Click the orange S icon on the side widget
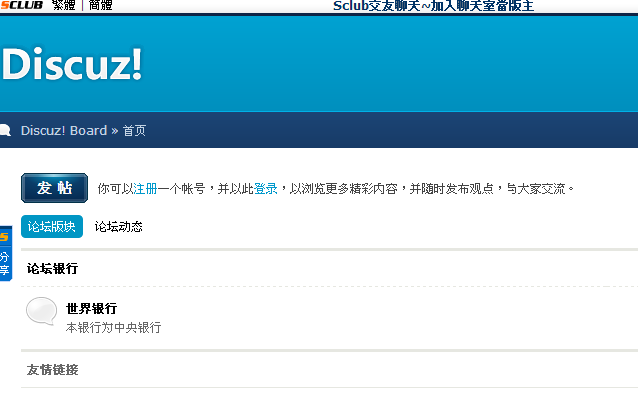 (x=4, y=237)
